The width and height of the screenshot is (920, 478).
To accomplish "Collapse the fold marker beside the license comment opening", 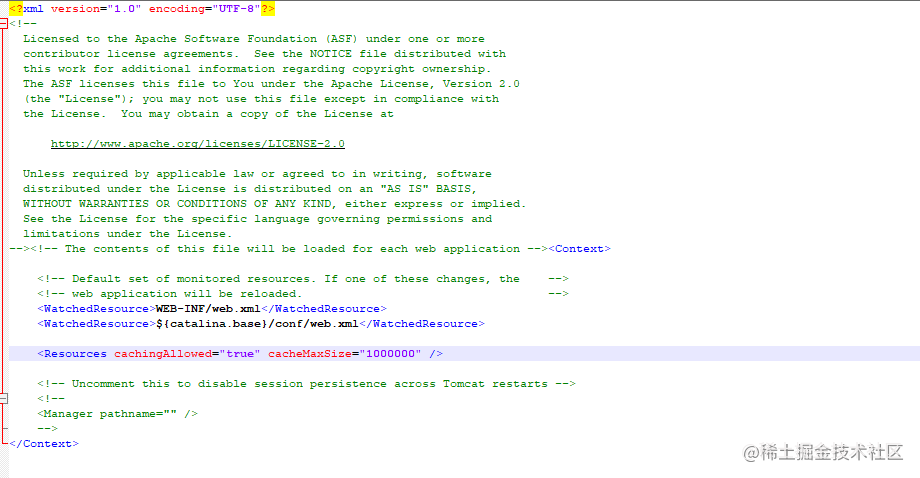I will pos(3,23).
